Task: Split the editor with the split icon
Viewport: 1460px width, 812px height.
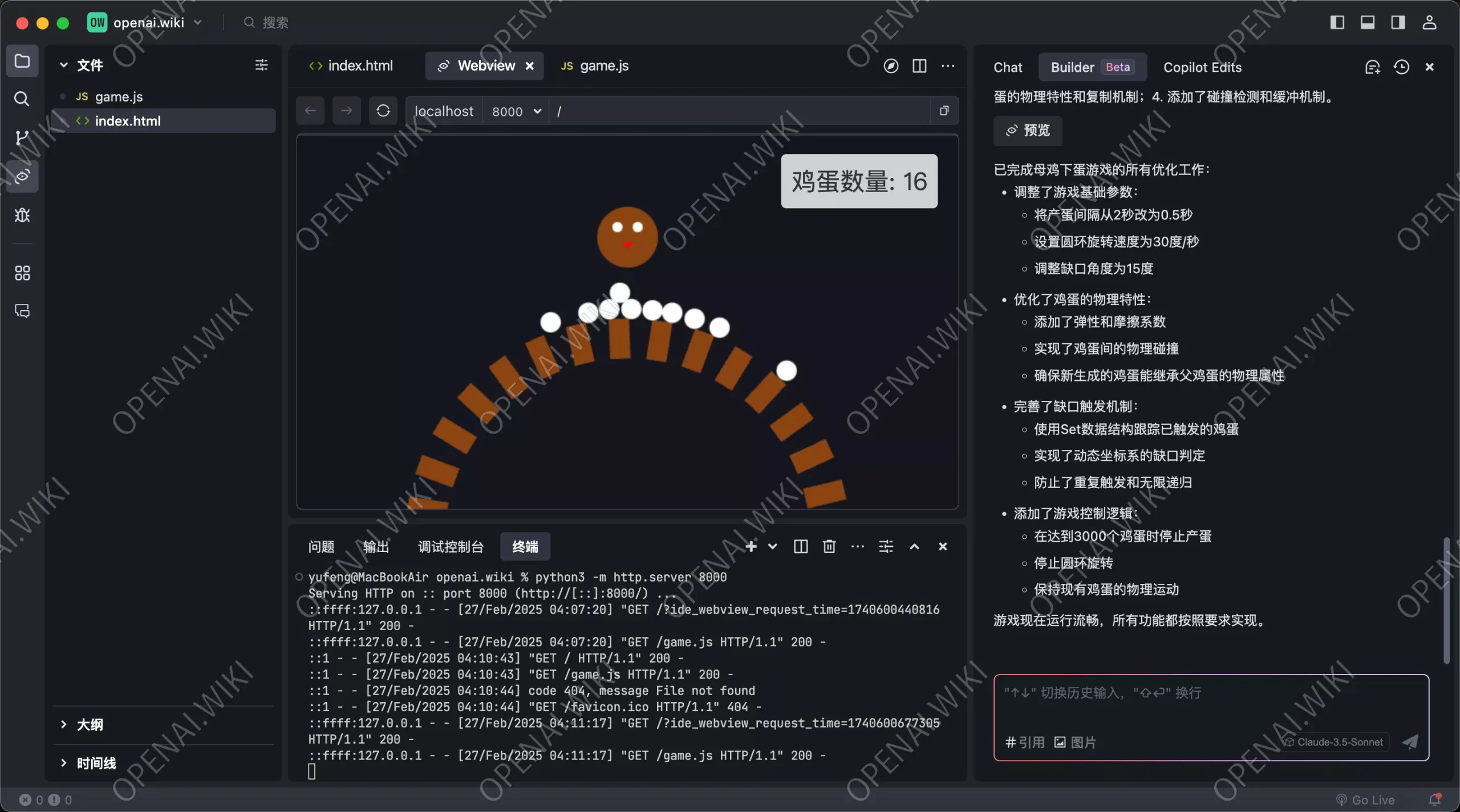Action: [919, 66]
